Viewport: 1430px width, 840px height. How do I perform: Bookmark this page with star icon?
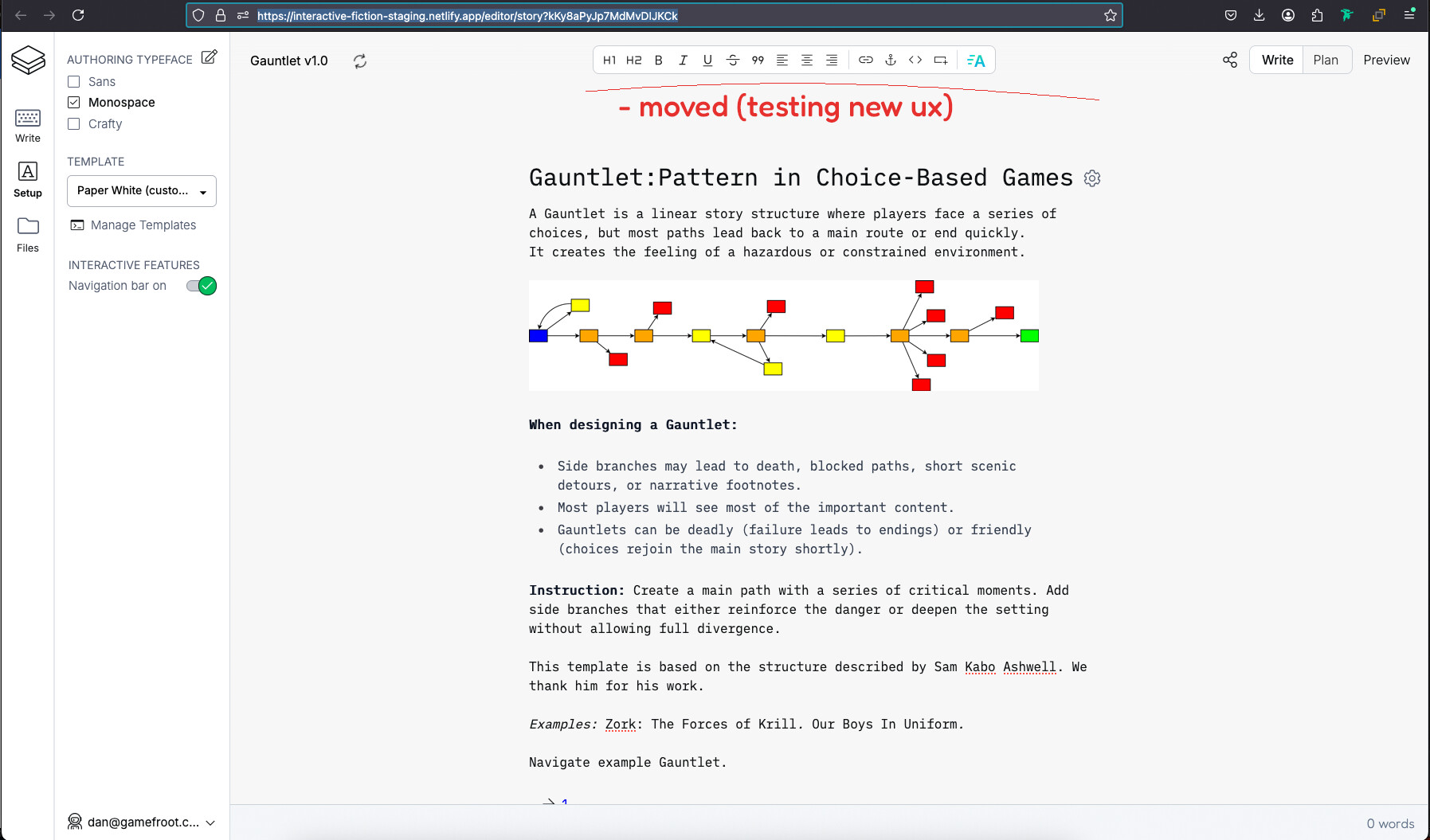coord(1110,15)
